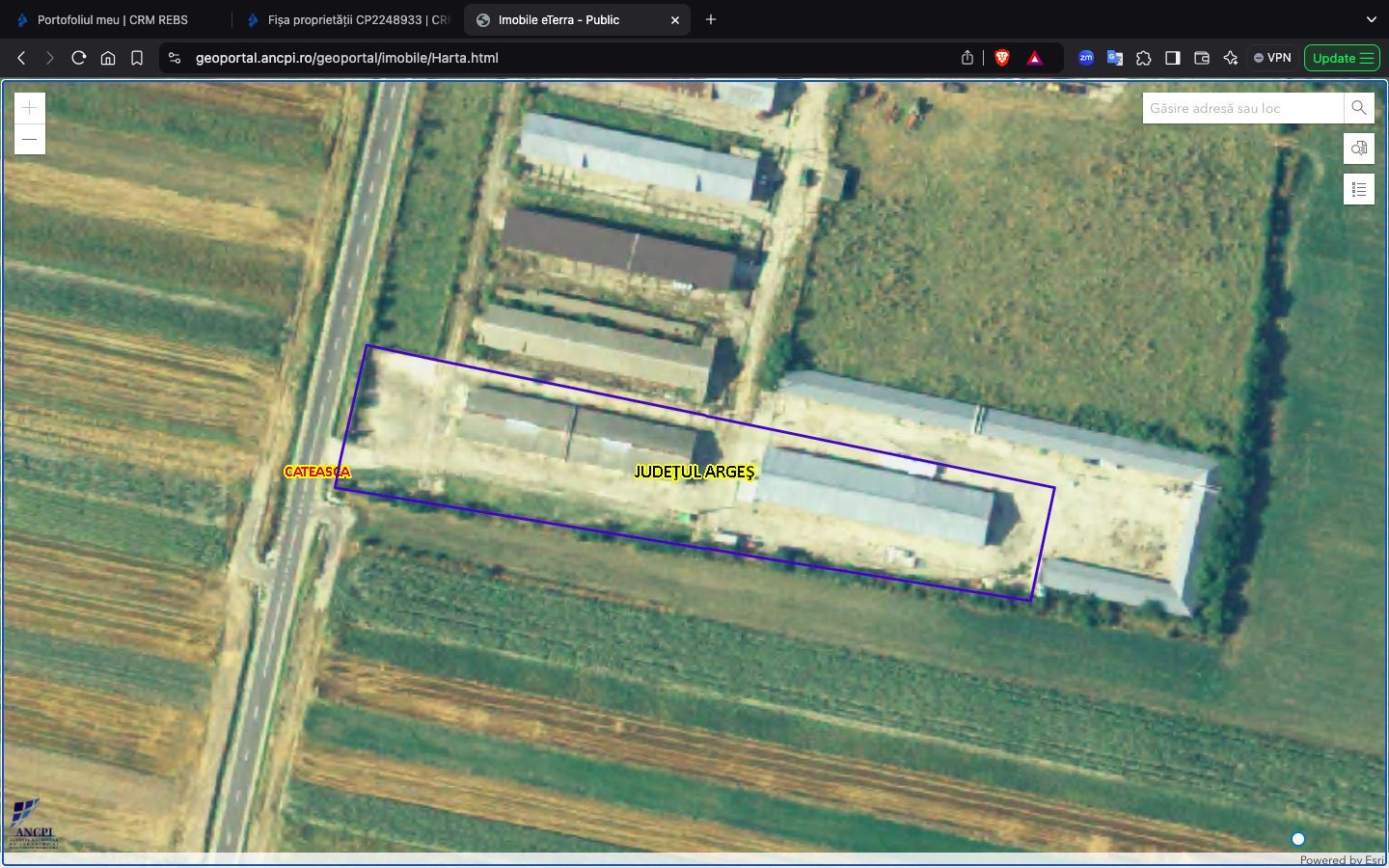This screenshot has height=868, width=1389.
Task: Open the map layer list panel
Action: click(1359, 189)
